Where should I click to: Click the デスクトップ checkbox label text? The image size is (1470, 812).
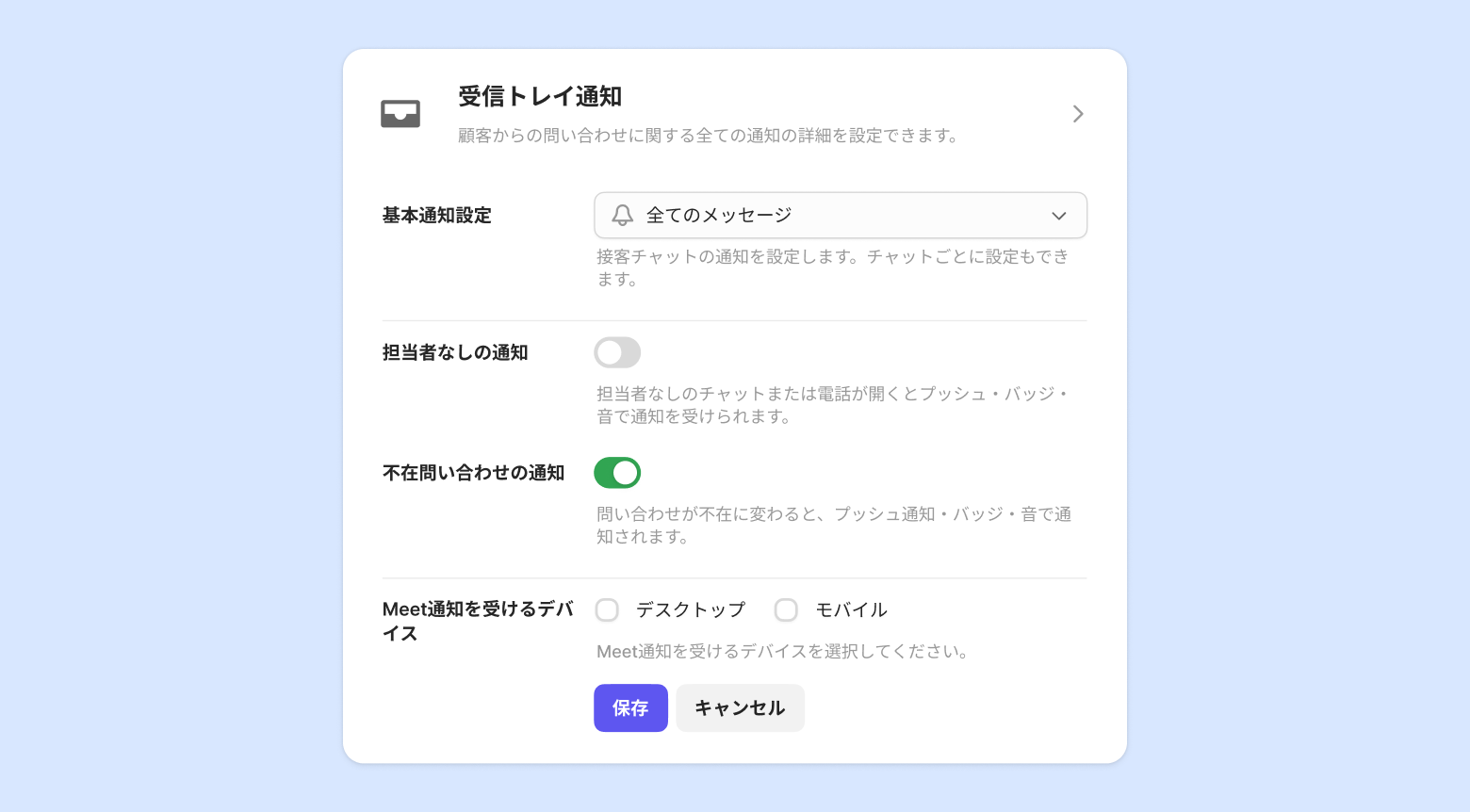coord(690,610)
